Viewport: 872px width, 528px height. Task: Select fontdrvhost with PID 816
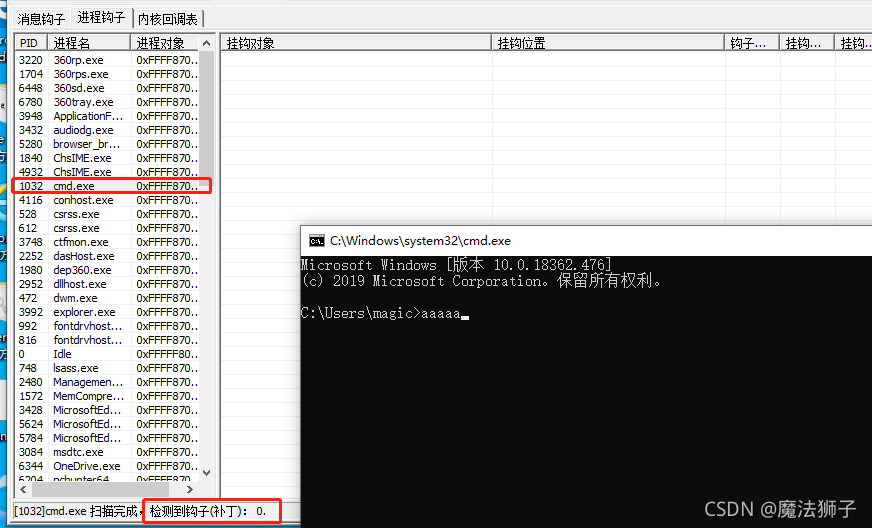[x=107, y=340]
